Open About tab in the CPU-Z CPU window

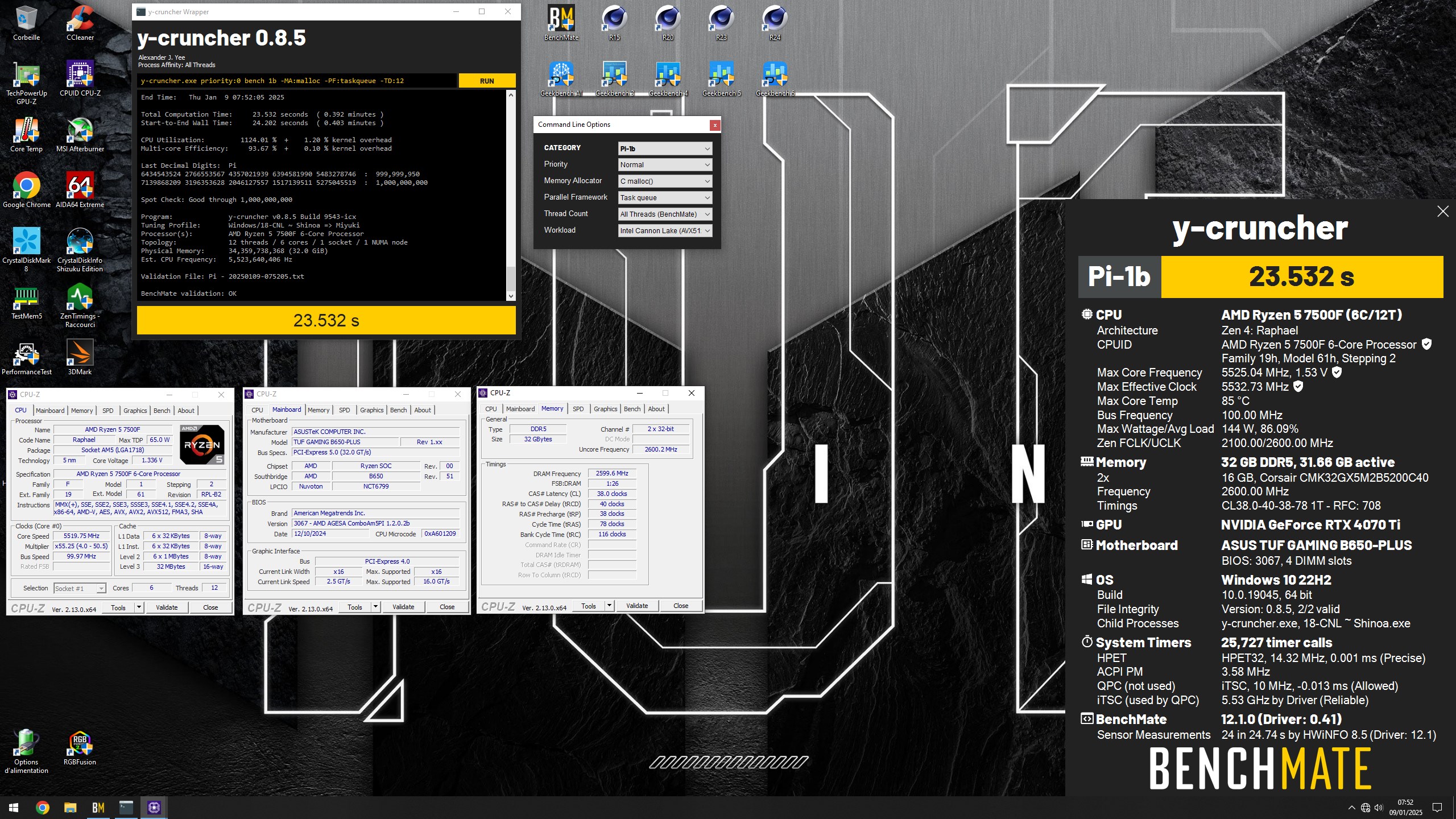[x=186, y=410]
